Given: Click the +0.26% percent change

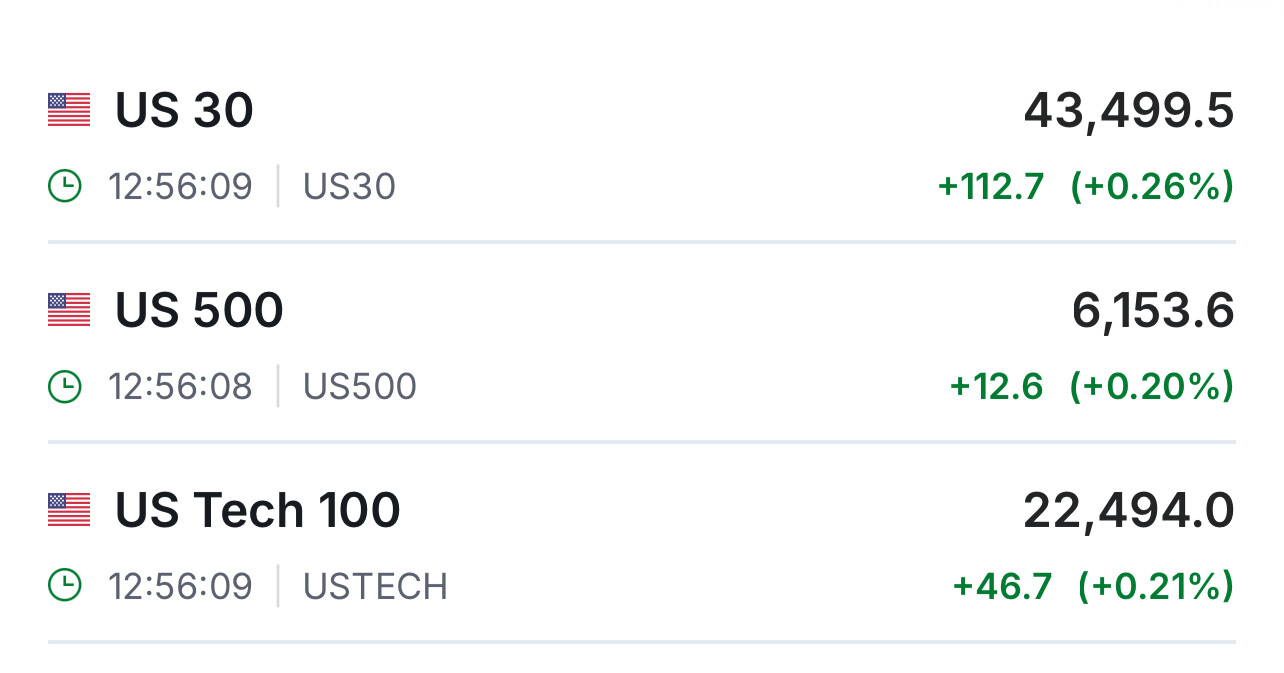Looking at the screenshot, I should [1151, 186].
